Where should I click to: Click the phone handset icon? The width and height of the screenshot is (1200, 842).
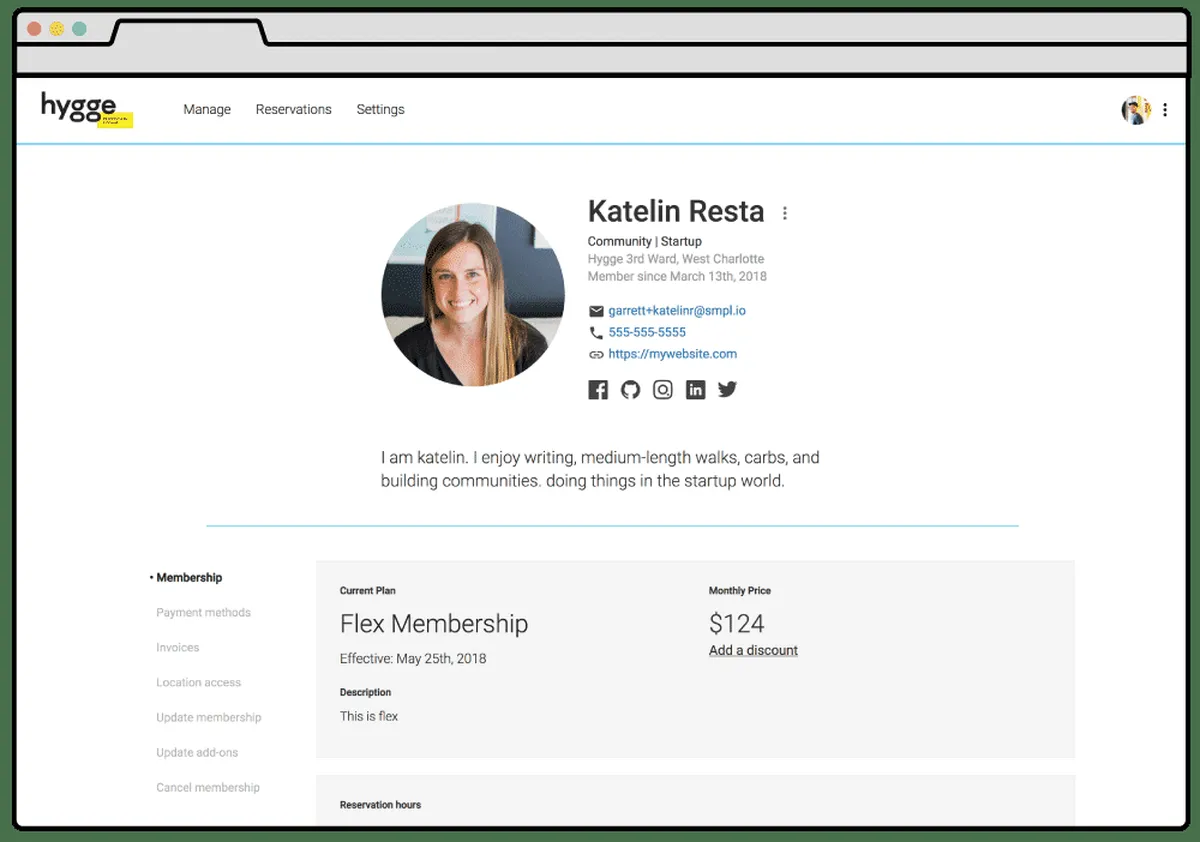pos(596,333)
